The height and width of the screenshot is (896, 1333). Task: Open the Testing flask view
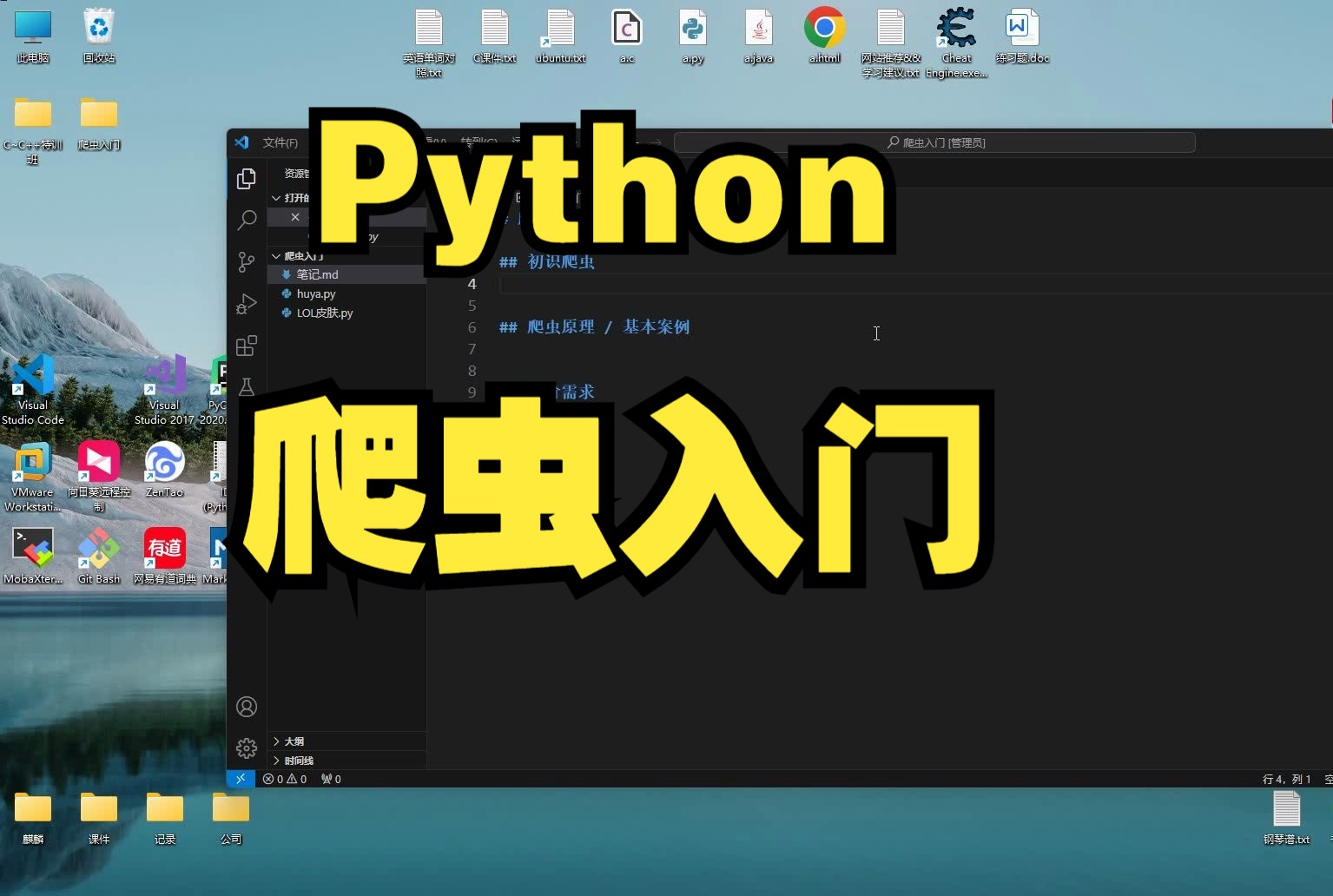point(247,387)
